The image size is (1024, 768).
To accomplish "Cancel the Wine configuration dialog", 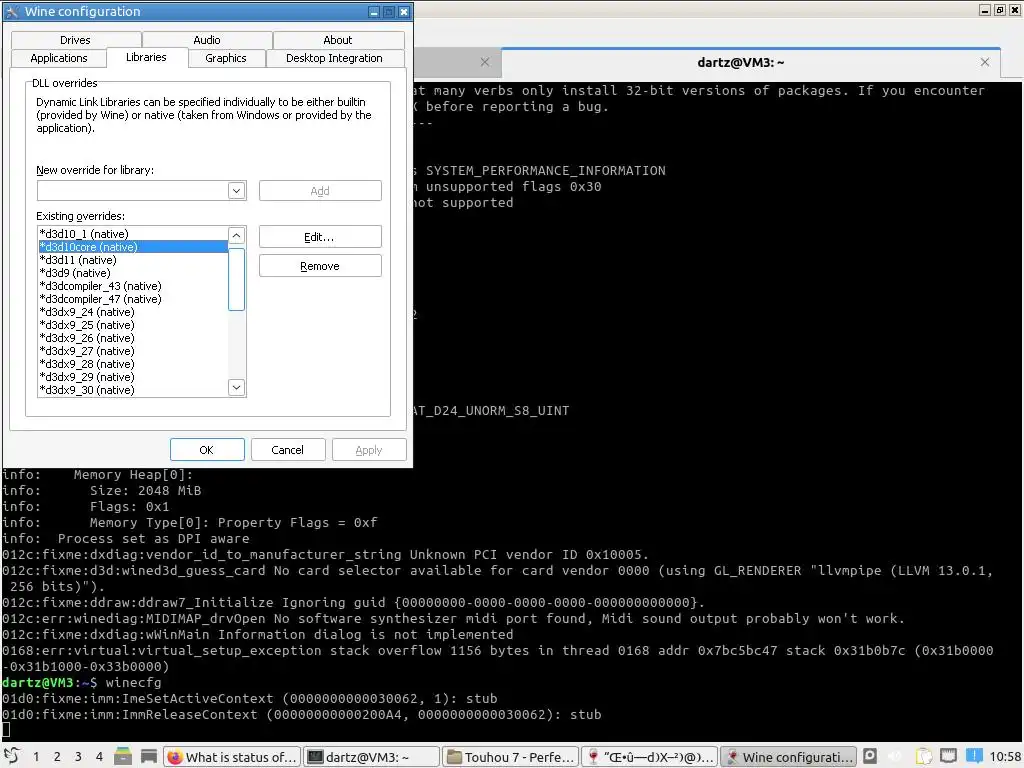I will coord(287,450).
